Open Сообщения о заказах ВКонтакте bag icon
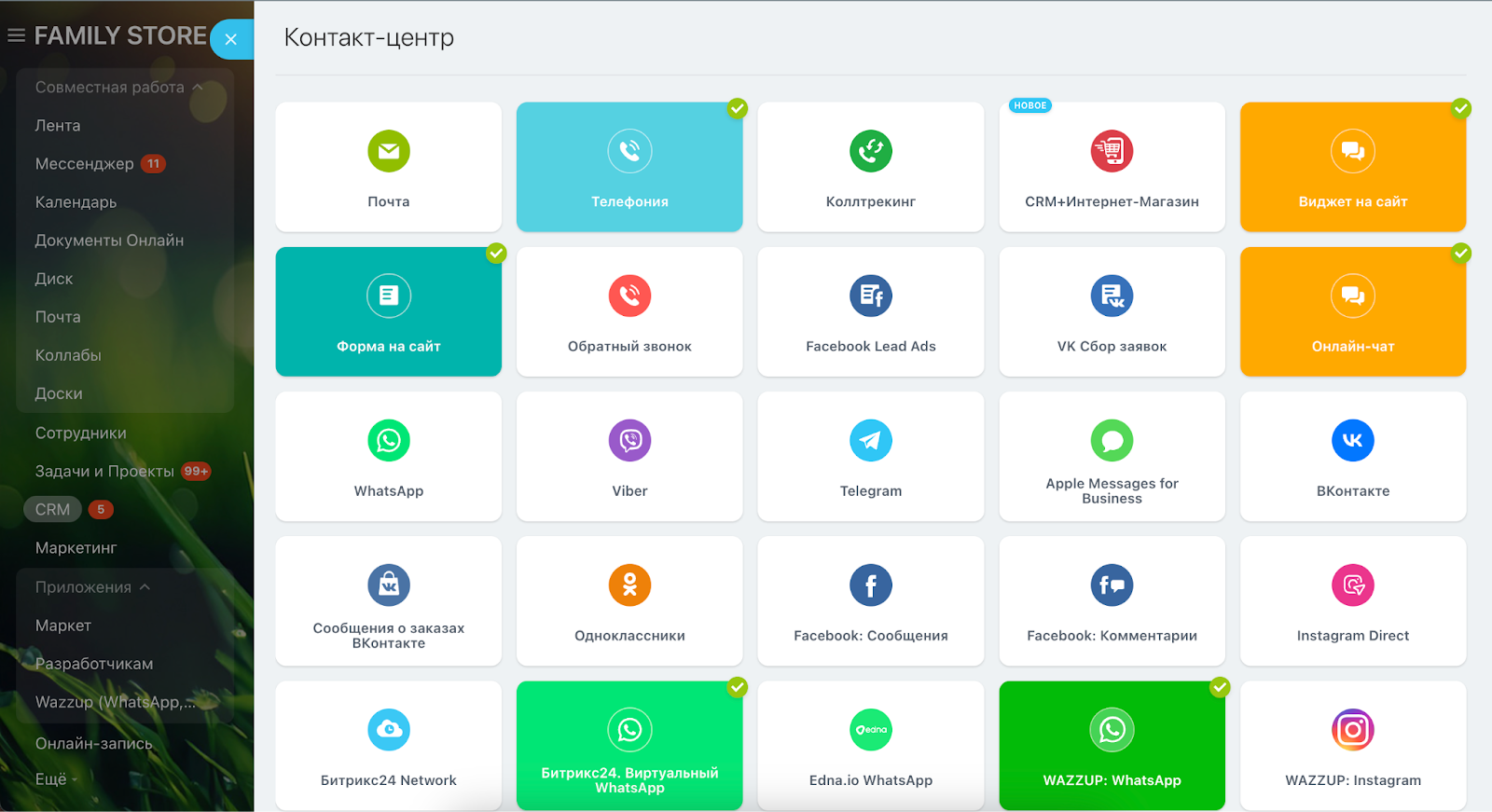The height and width of the screenshot is (812, 1492). click(x=389, y=585)
